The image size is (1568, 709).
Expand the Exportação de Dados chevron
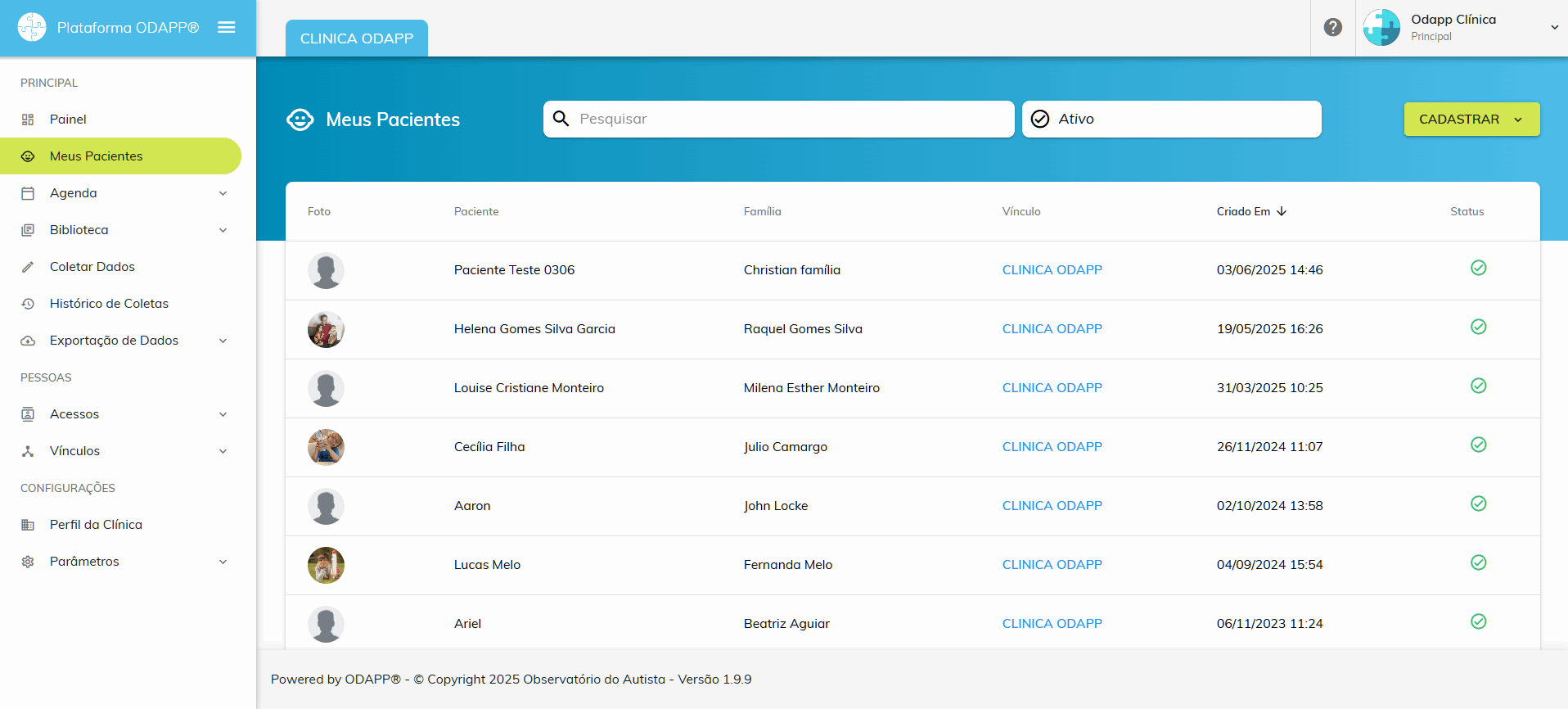pos(223,341)
